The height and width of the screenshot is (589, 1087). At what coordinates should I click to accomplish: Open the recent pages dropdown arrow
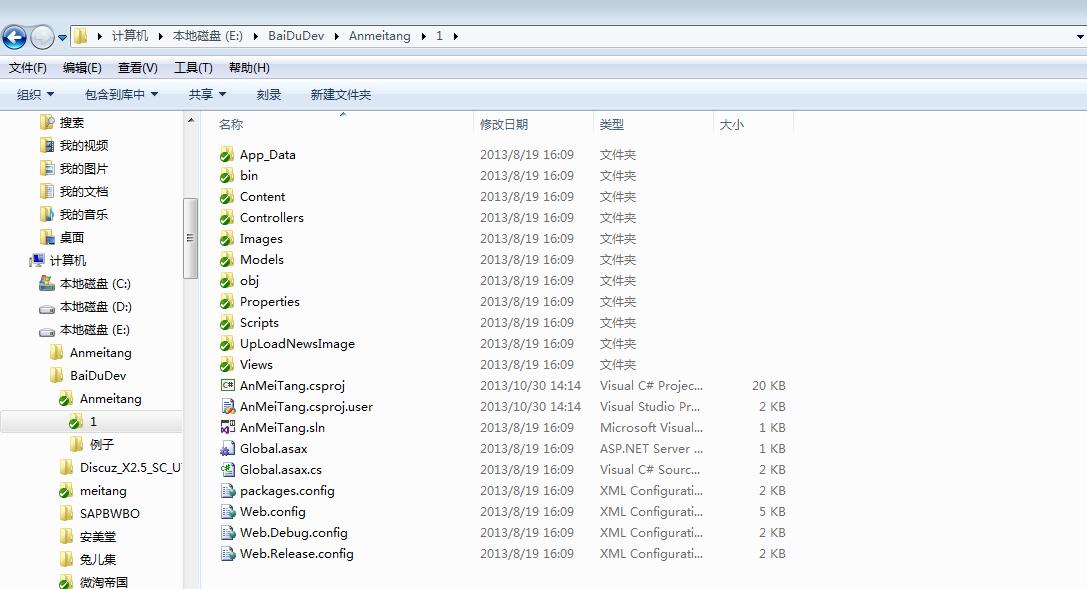click(x=62, y=37)
